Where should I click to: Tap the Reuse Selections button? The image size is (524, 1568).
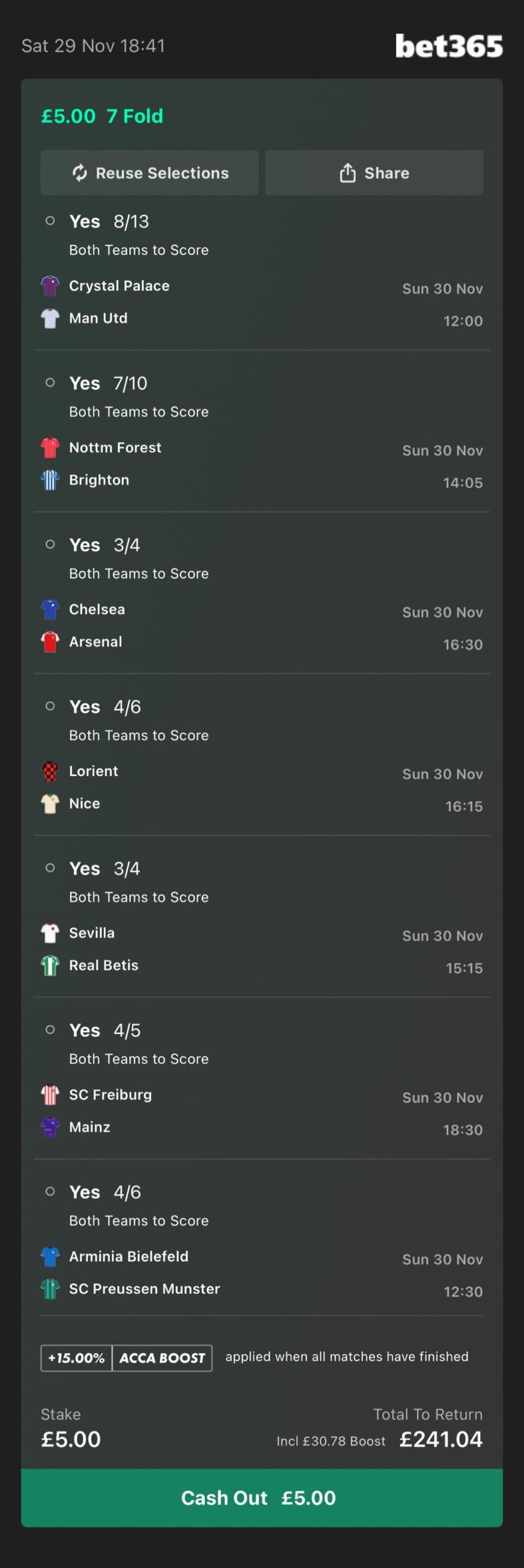(x=149, y=173)
